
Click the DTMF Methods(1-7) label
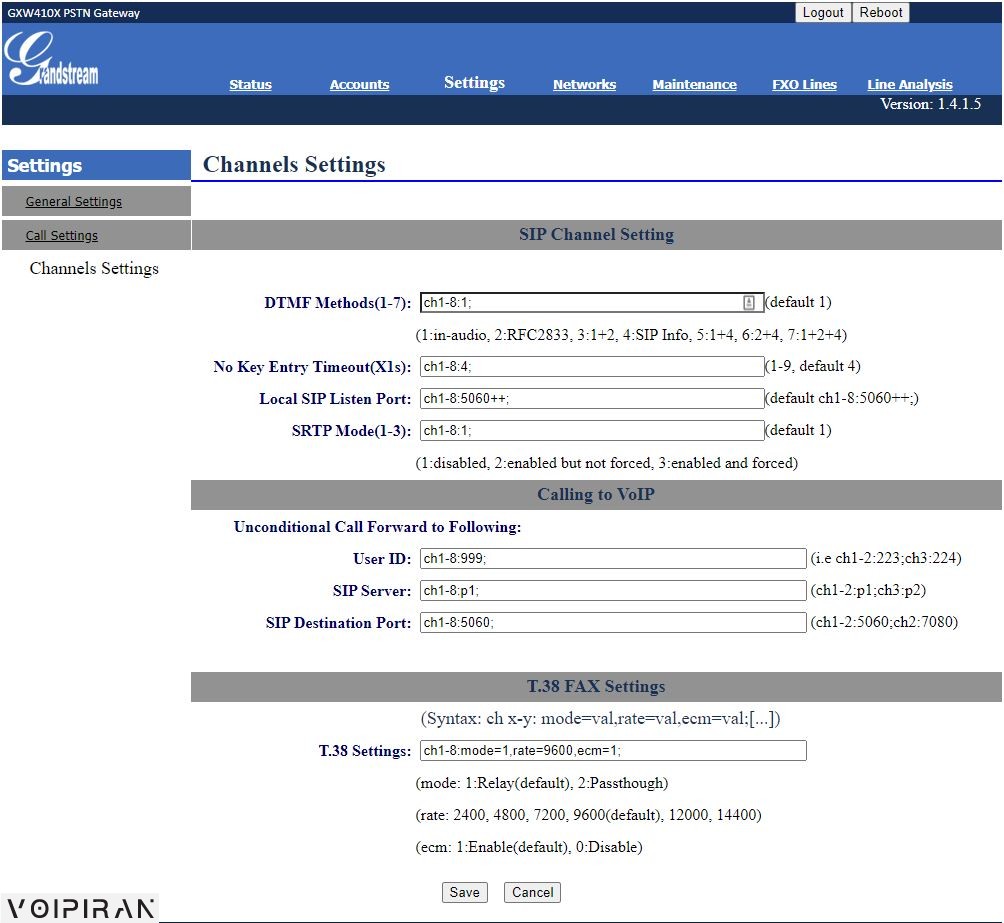coord(337,303)
